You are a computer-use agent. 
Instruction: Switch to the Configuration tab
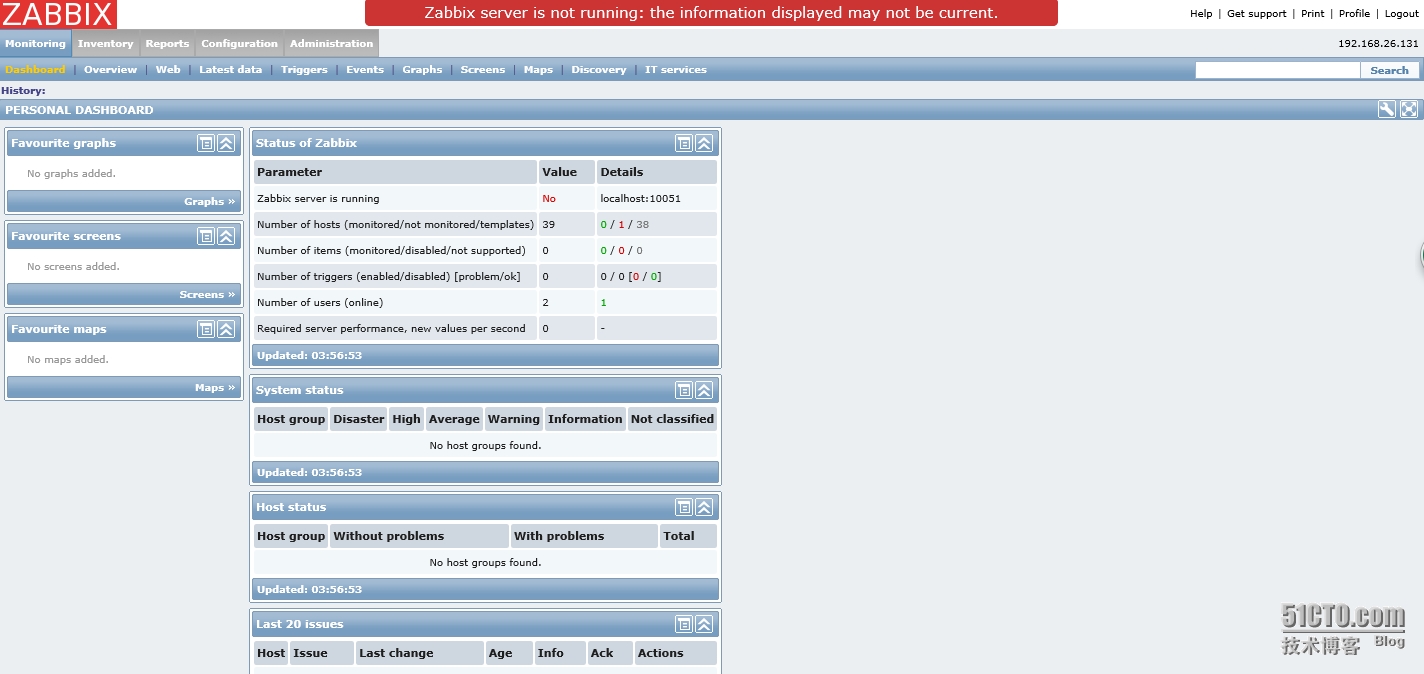click(x=240, y=43)
